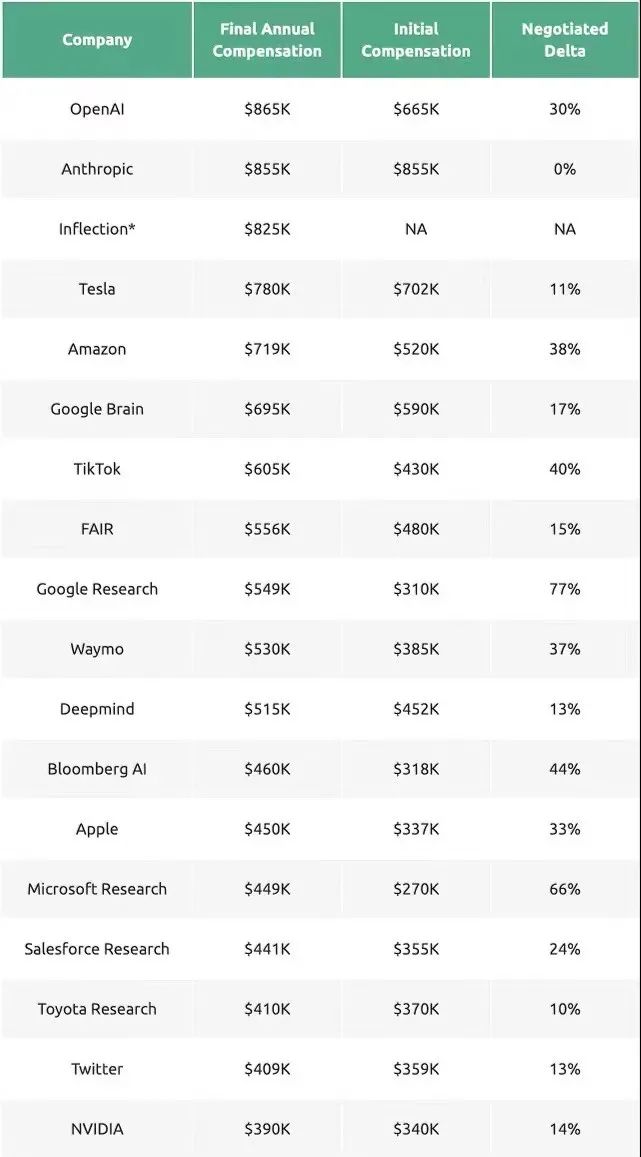Select TikTok's $430K initial compensation

[416, 469]
